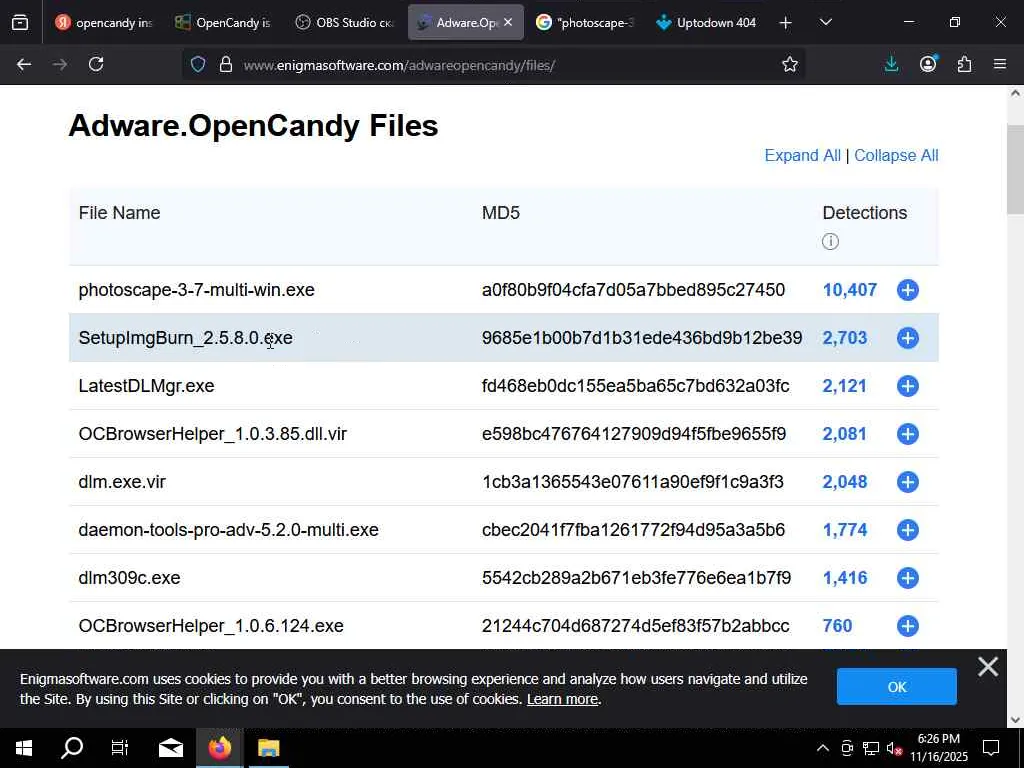Open the Firefox account menu
The image size is (1024, 768).
[x=928, y=64]
